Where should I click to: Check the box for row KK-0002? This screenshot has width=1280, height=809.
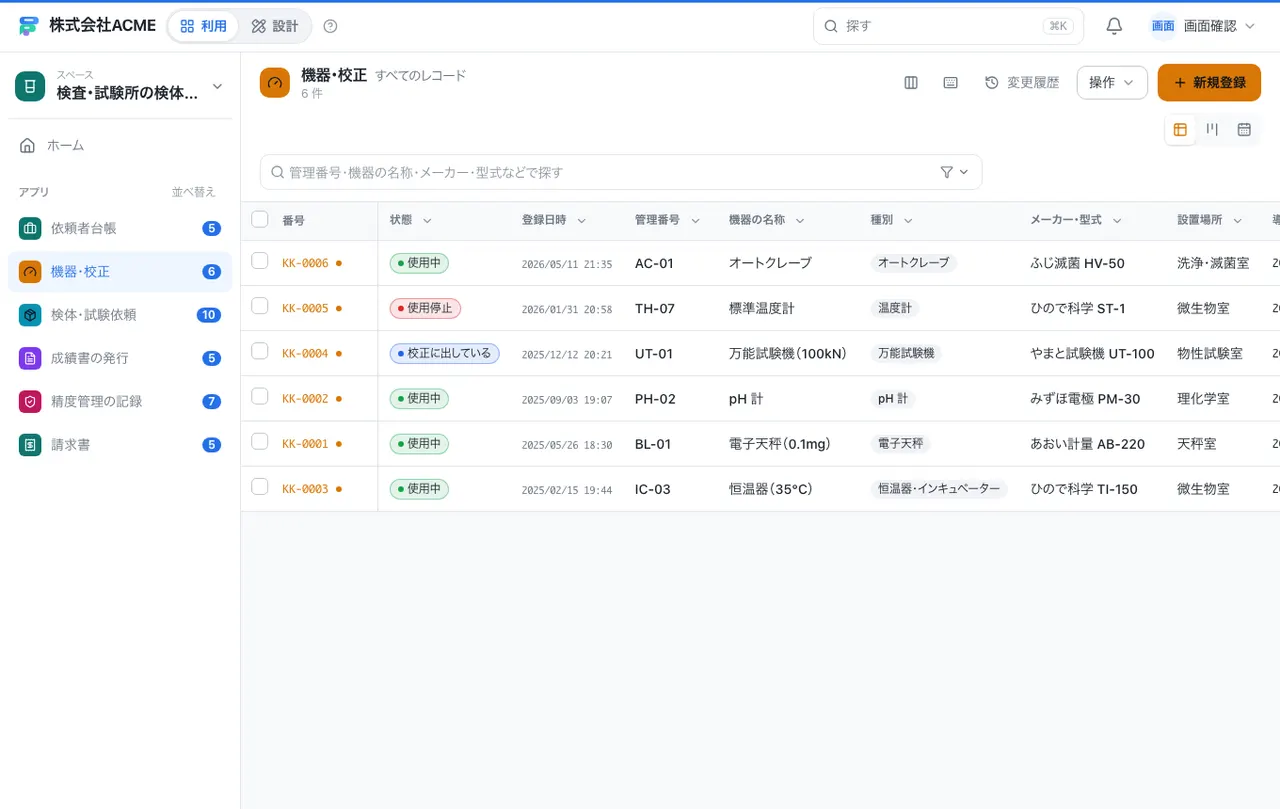(x=260, y=396)
